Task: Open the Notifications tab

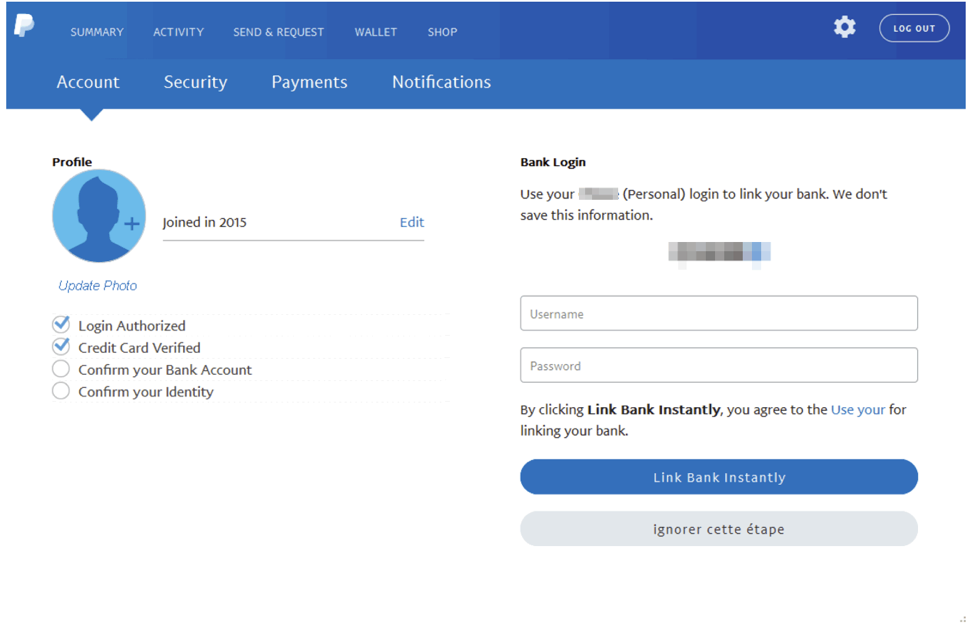Action: 441,82
